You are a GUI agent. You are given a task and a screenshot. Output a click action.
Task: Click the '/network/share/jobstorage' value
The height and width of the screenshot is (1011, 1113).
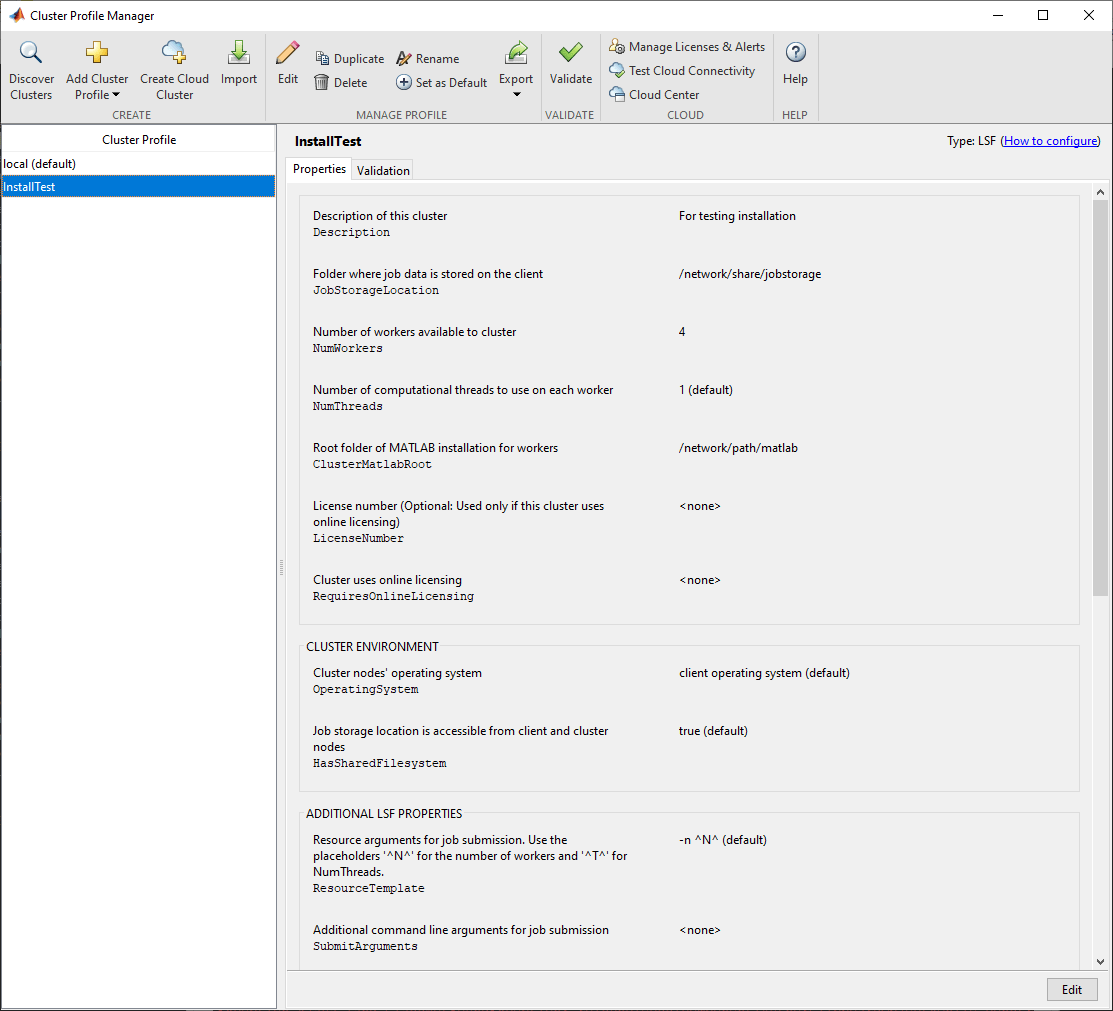point(750,274)
